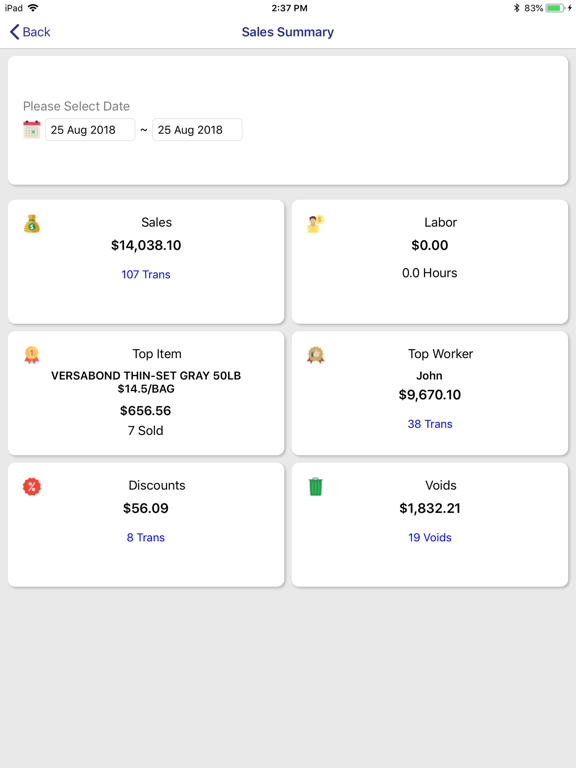
Task: Click the Voids card heading
Action: click(x=441, y=485)
